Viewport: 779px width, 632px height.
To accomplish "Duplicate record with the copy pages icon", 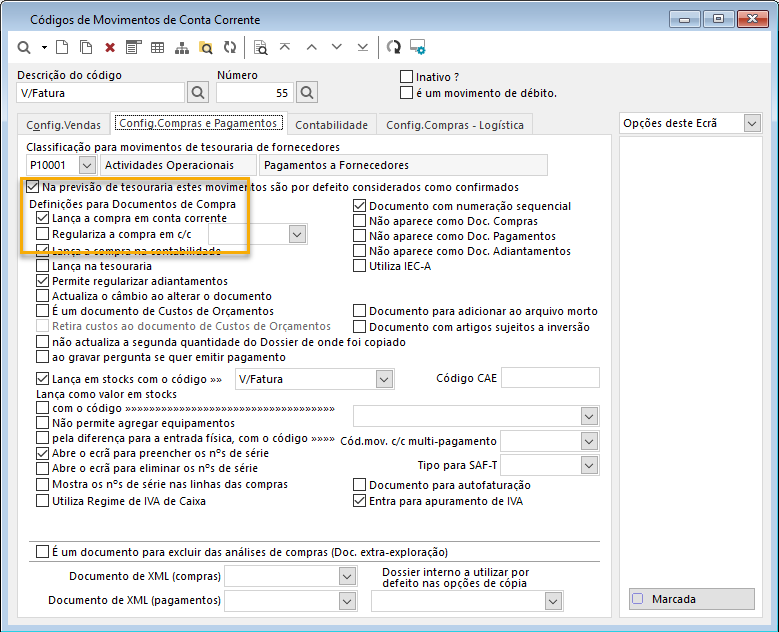I will [86, 48].
